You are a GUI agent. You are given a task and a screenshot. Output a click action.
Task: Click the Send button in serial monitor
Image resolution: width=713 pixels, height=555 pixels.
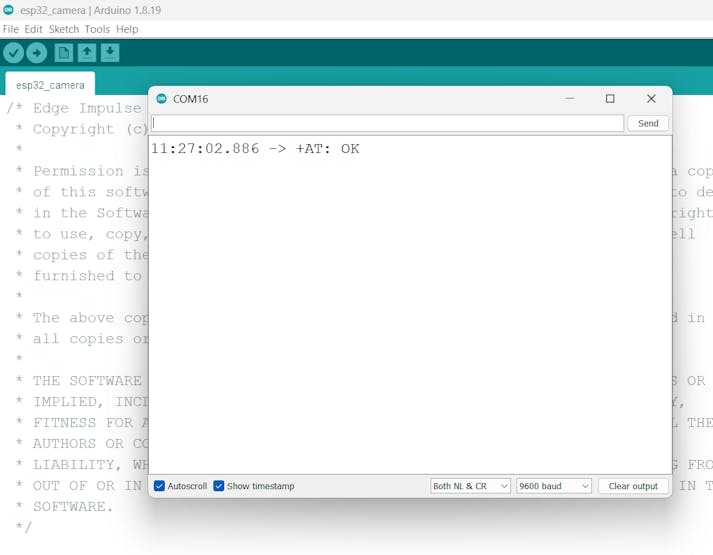pos(648,123)
